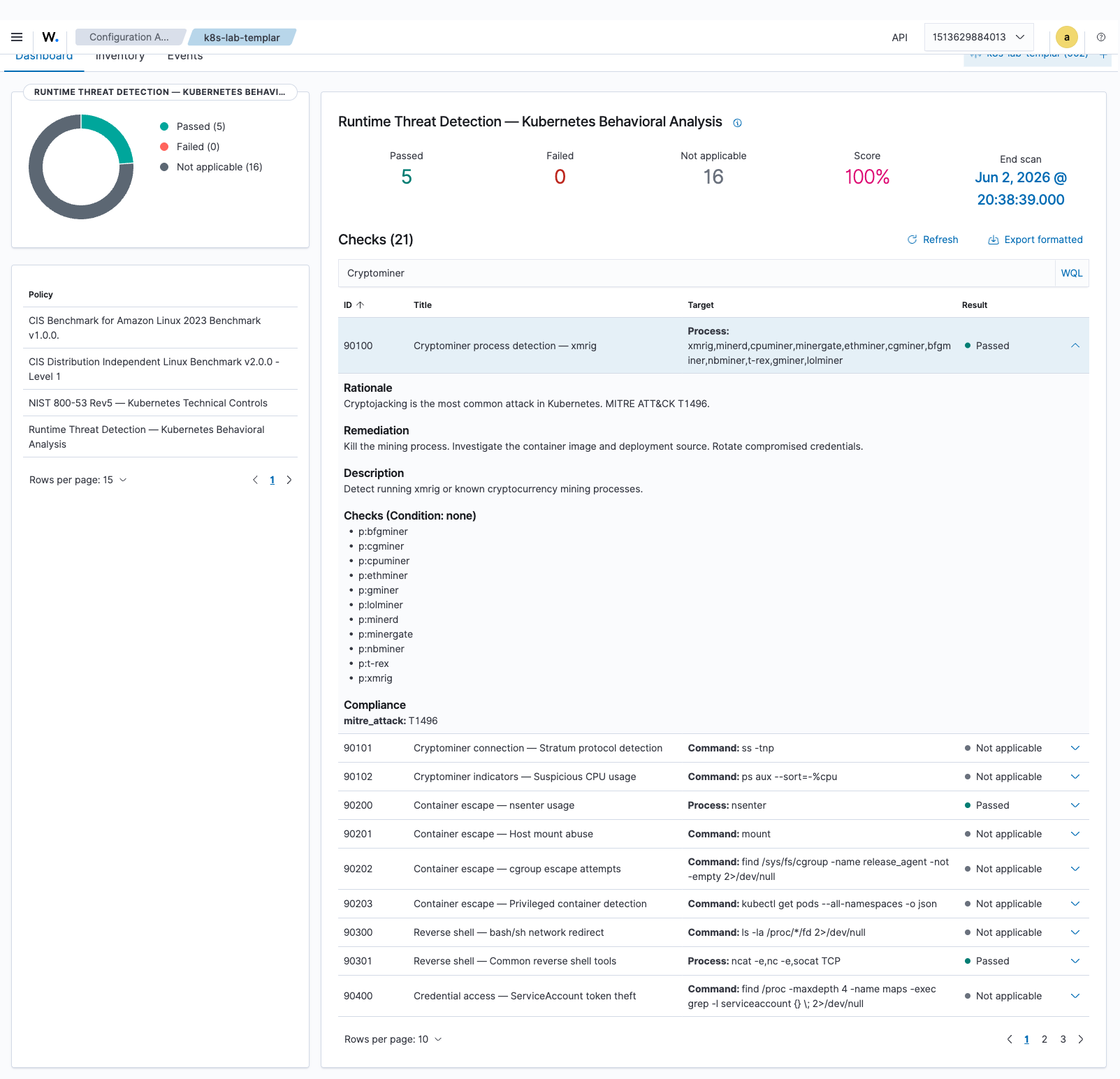Screen dimensions: 1120x1079
Task: Collapse check 90100 details
Action: coord(1075,346)
